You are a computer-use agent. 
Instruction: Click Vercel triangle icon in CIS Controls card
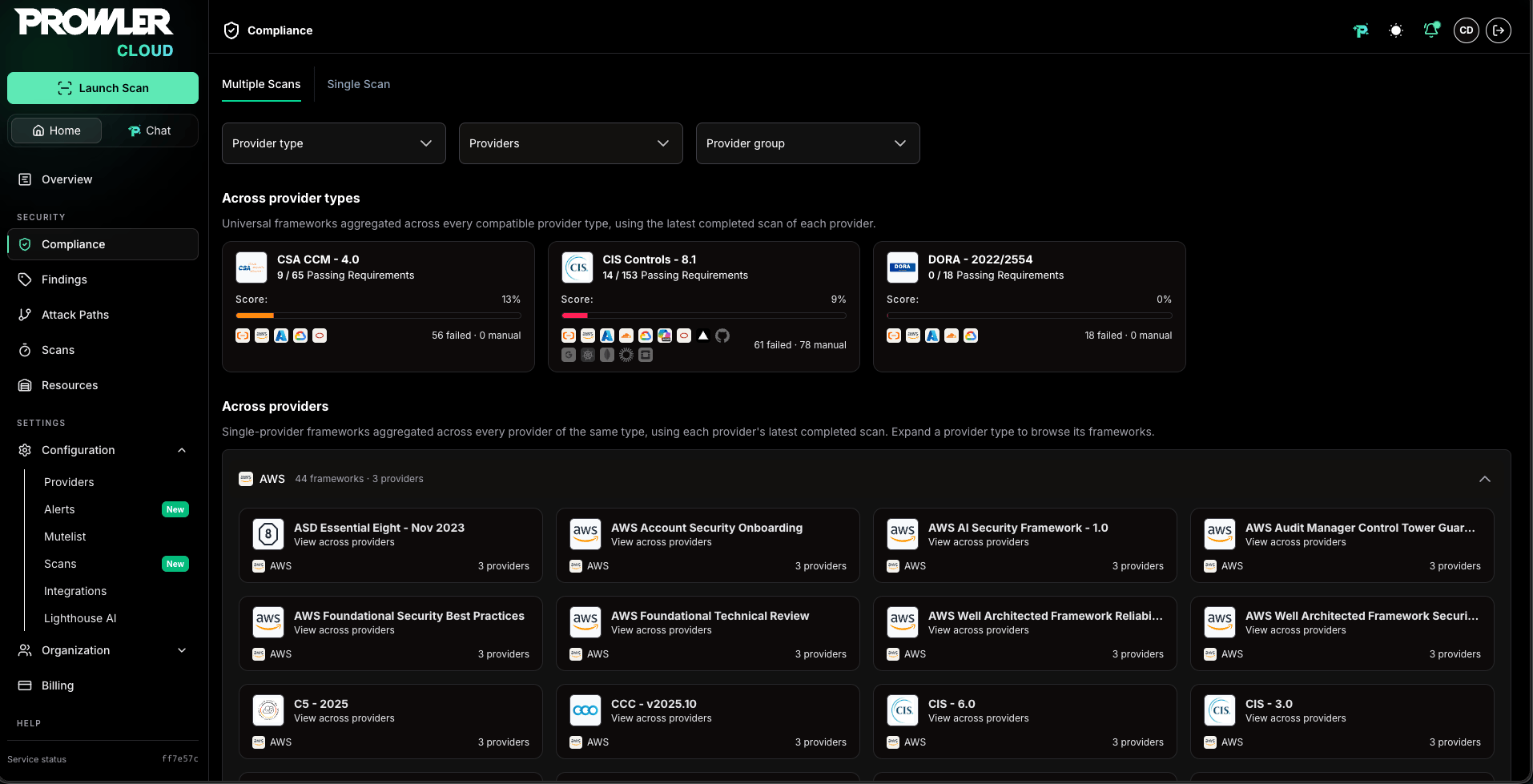pos(703,336)
